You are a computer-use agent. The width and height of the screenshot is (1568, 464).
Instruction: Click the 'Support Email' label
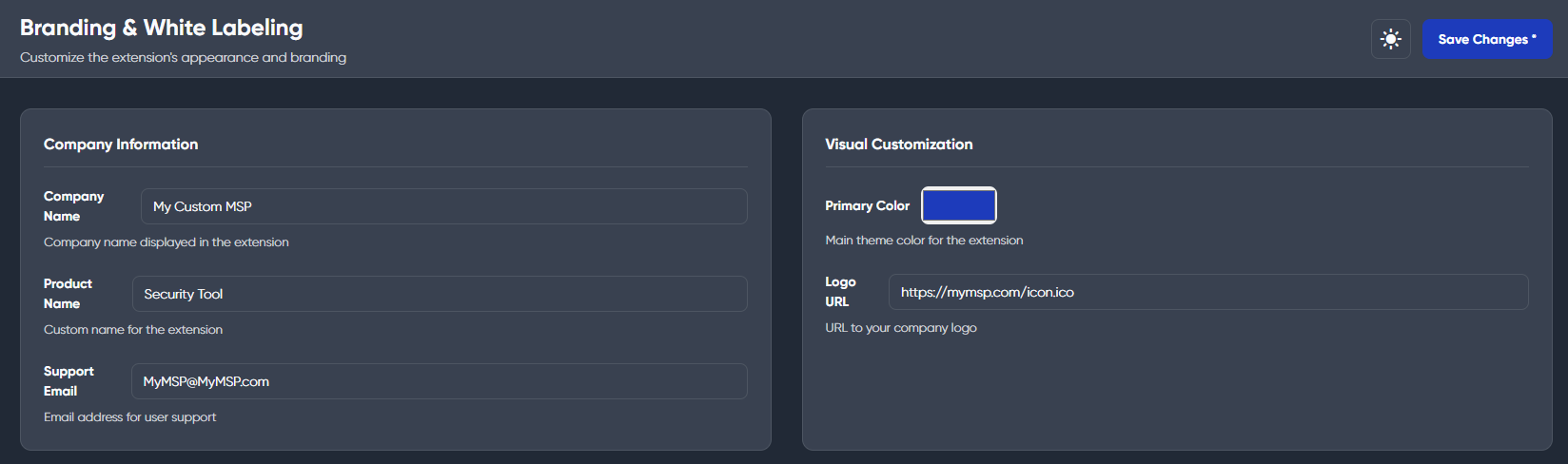point(69,381)
